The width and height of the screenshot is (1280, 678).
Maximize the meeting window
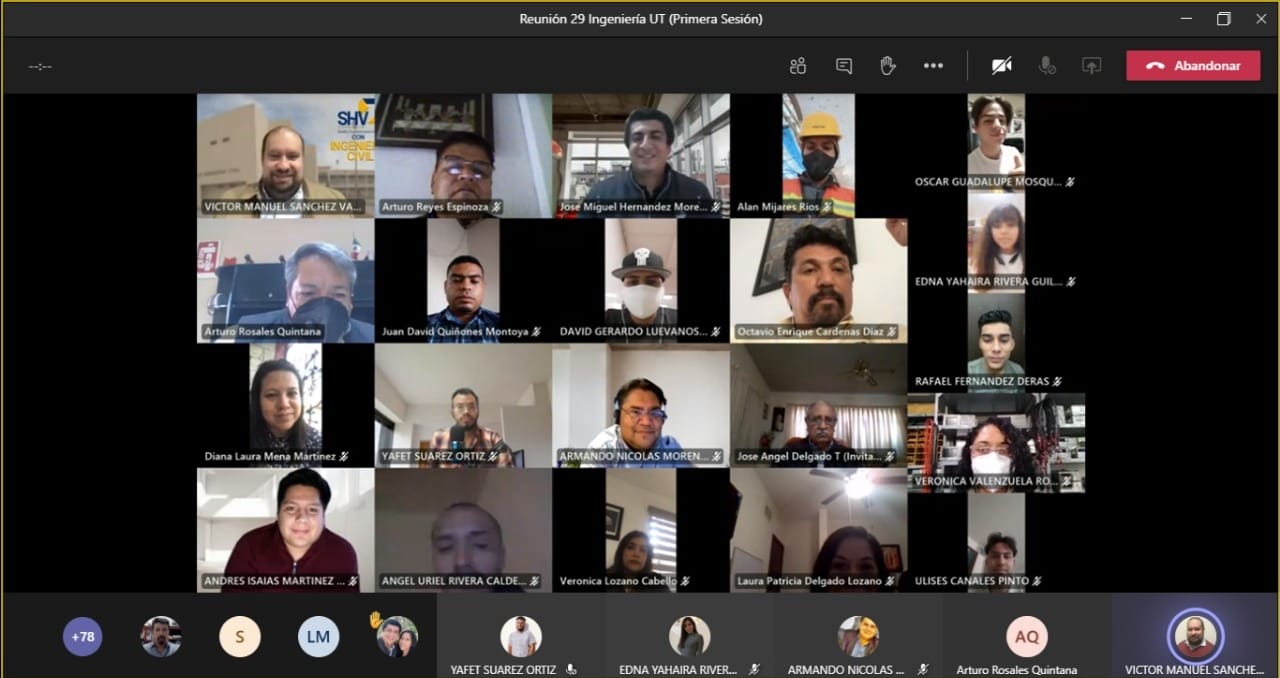coord(1223,19)
